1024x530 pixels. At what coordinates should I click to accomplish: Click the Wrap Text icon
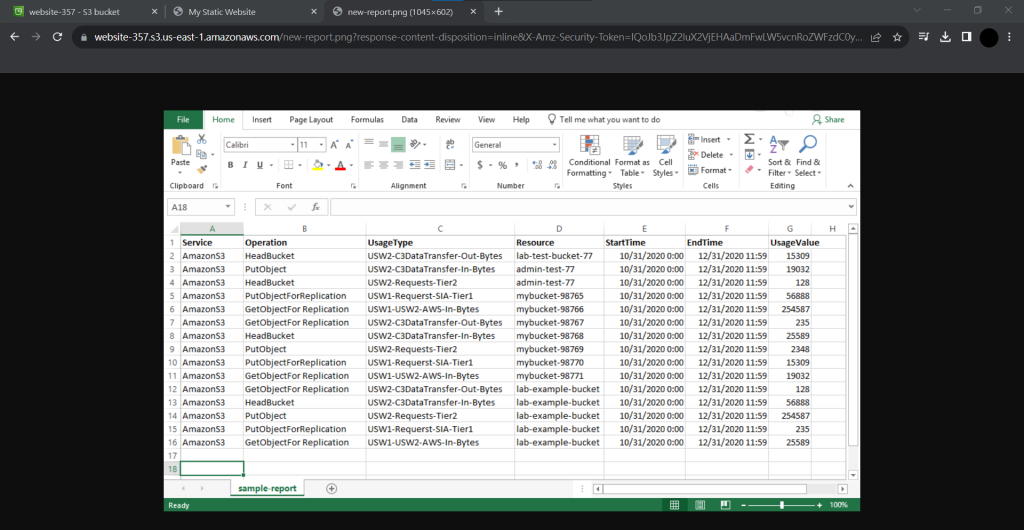click(x=450, y=144)
